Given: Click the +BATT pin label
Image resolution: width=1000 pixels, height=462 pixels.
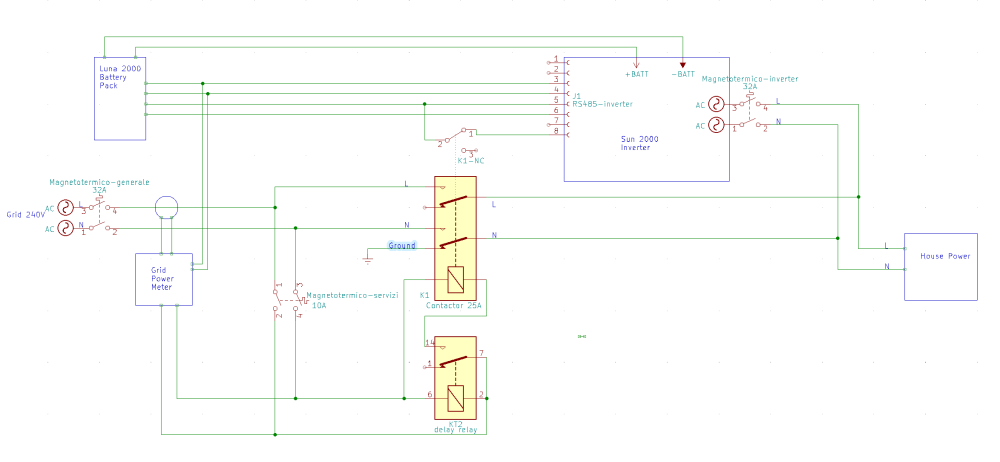Looking at the screenshot, I should [x=636, y=74].
